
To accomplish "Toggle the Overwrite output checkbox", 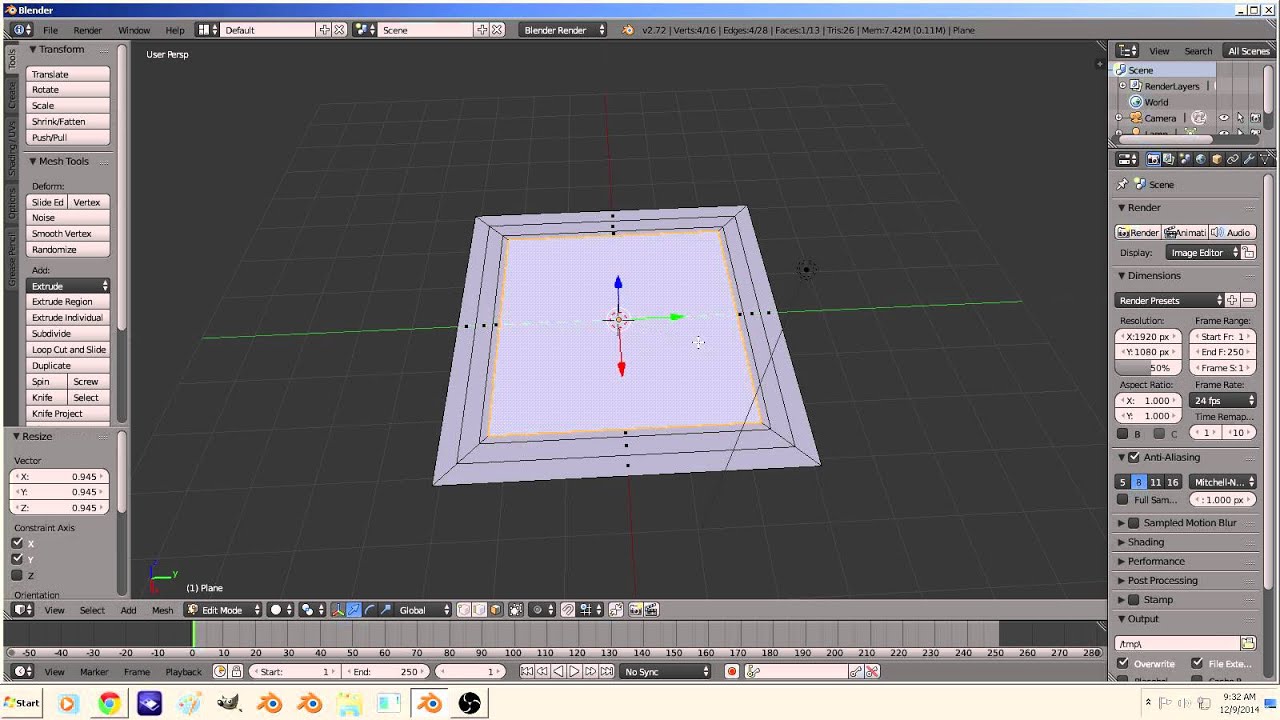I will (x=1122, y=663).
